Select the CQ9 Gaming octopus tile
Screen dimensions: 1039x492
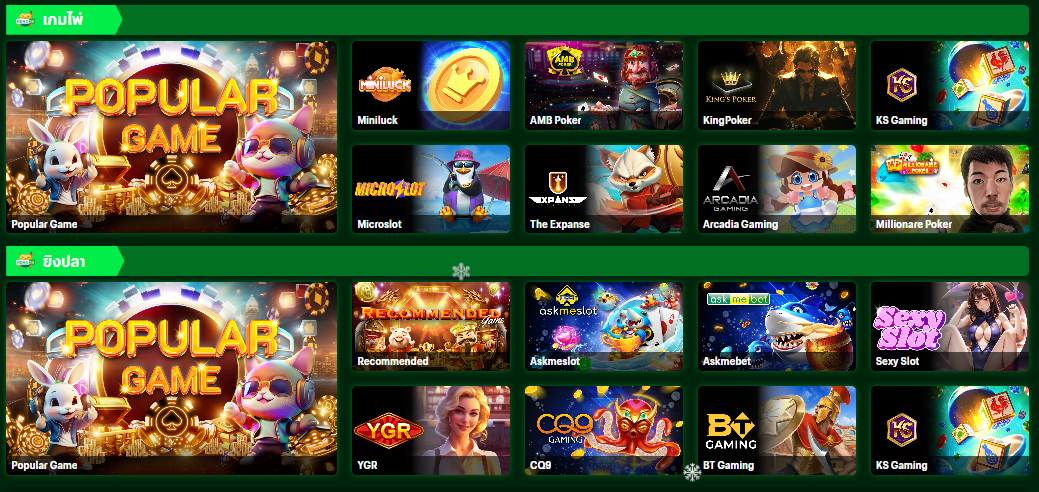click(604, 430)
